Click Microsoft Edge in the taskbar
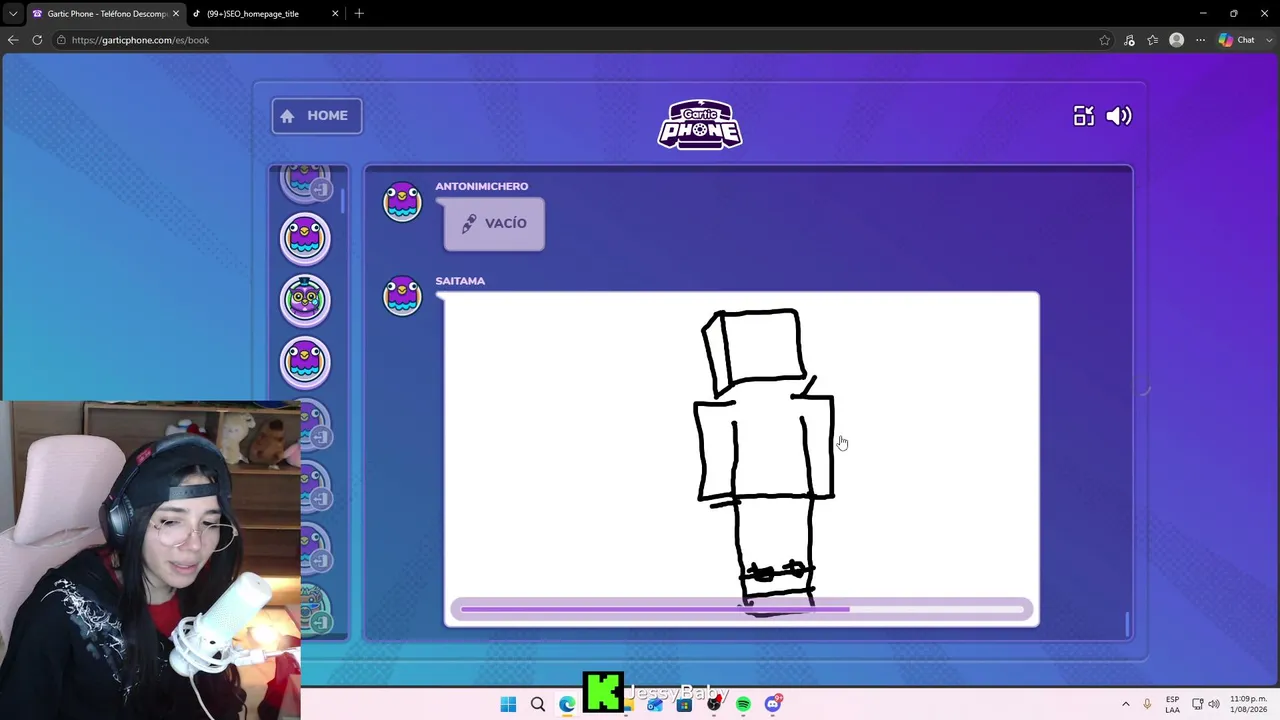The image size is (1280, 720). 567,704
